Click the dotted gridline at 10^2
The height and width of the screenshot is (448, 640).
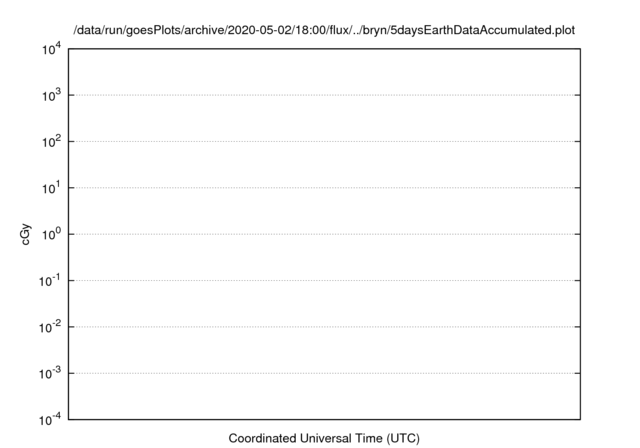coord(324,142)
